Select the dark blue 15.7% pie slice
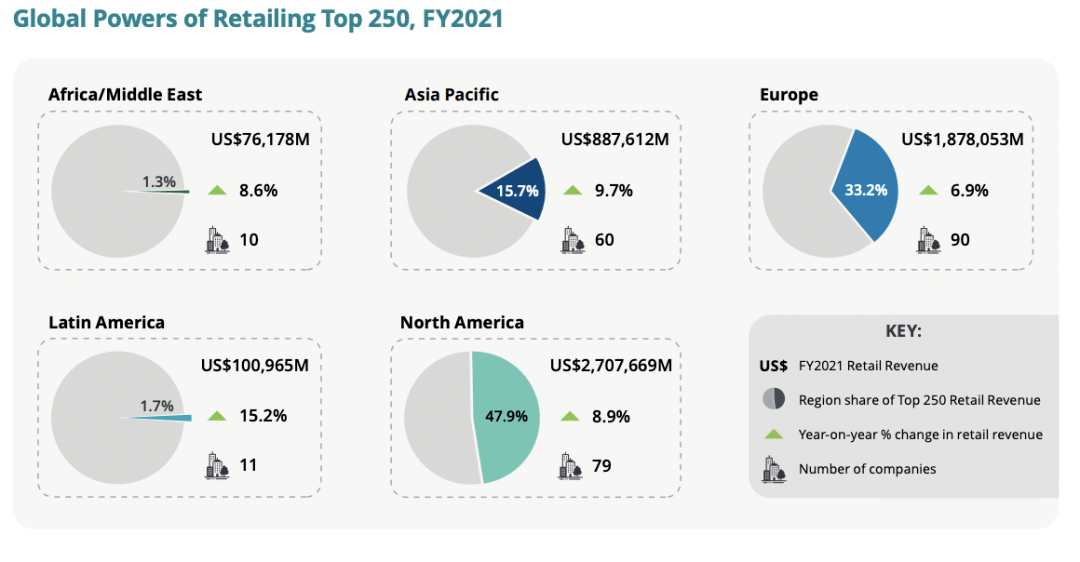 514,189
